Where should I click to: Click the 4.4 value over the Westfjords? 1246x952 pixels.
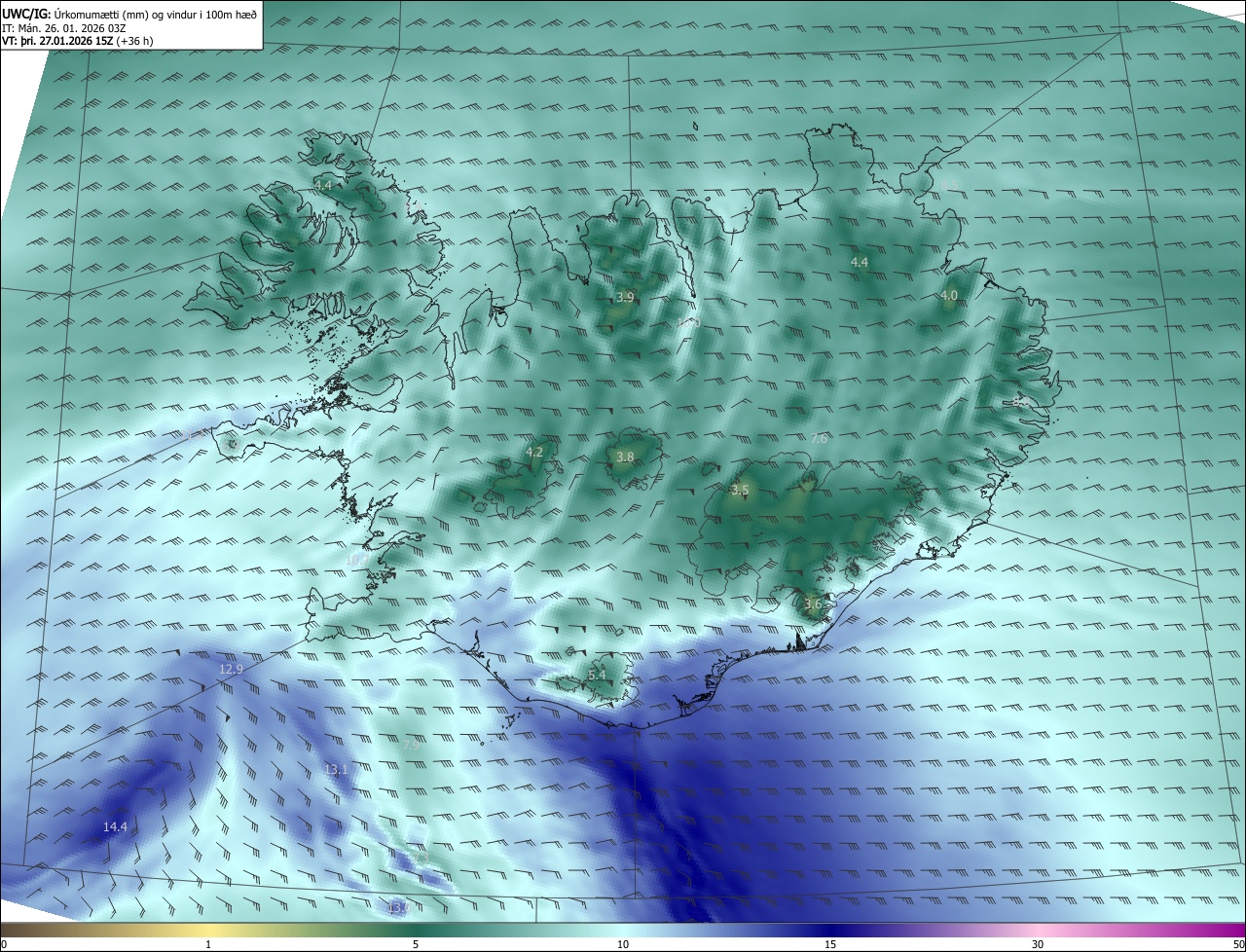point(323,185)
